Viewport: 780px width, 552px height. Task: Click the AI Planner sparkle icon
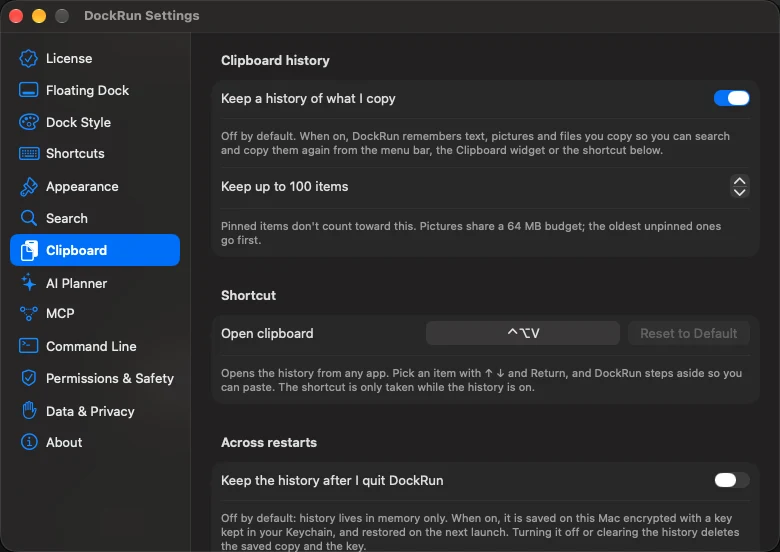tap(28, 282)
